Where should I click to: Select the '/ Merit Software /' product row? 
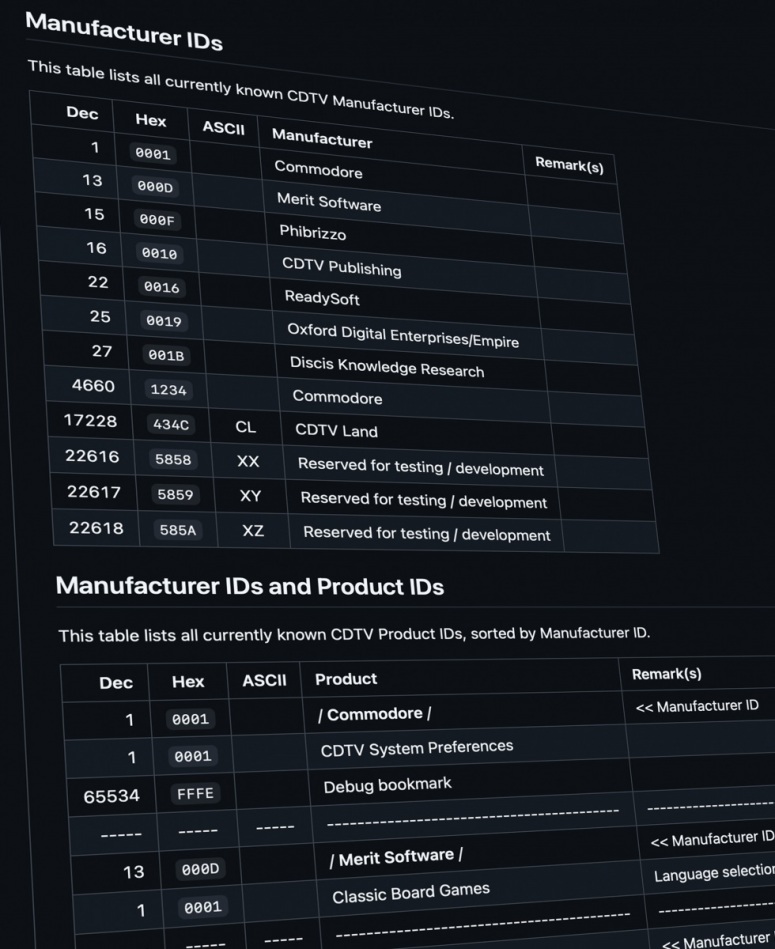coord(396,858)
